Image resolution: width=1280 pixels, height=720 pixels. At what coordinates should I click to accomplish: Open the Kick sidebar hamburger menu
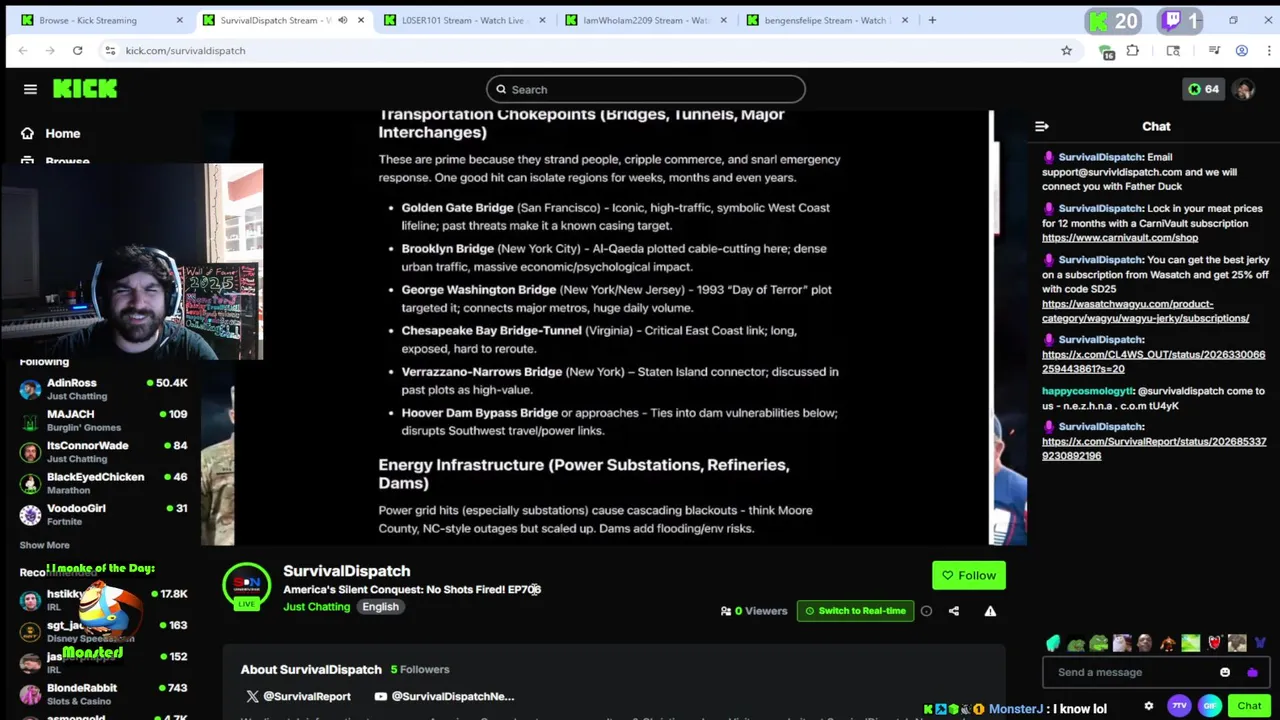(x=30, y=89)
